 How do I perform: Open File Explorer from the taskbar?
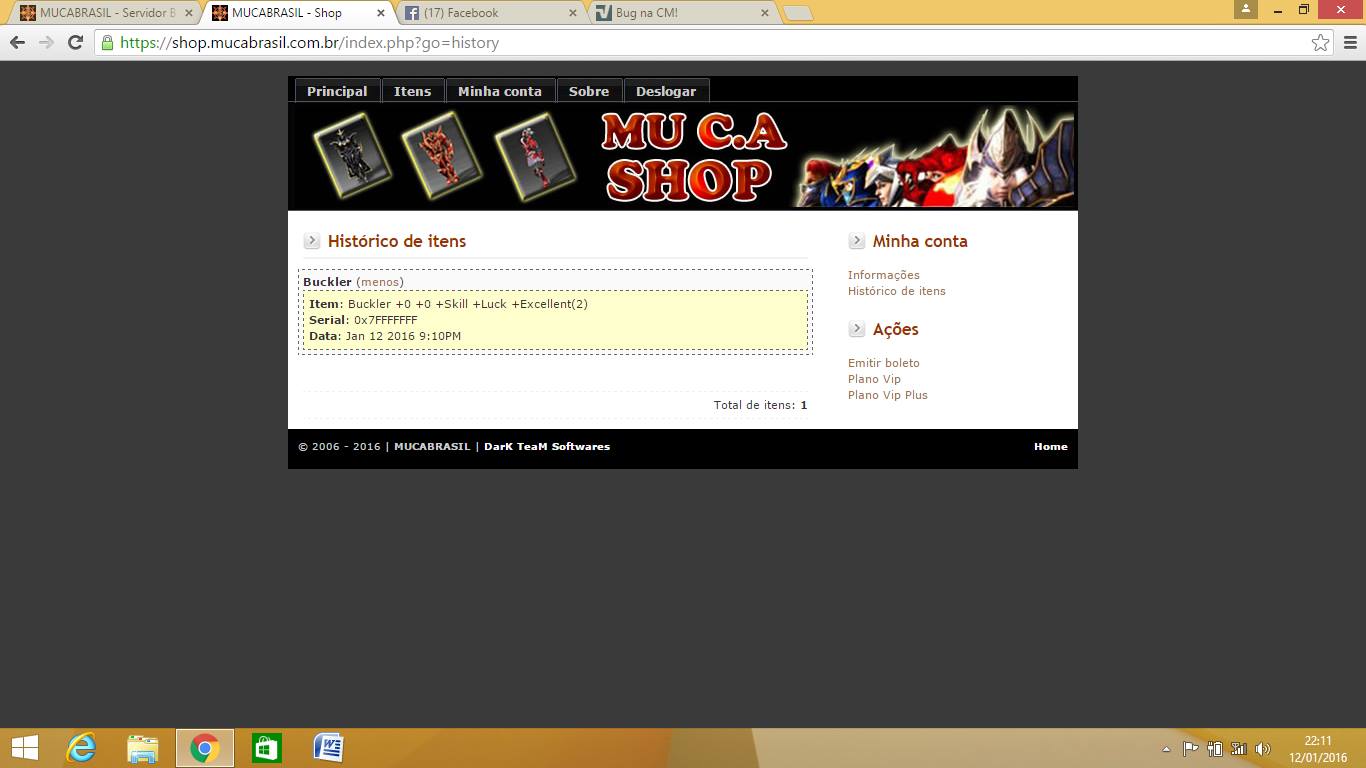click(143, 748)
